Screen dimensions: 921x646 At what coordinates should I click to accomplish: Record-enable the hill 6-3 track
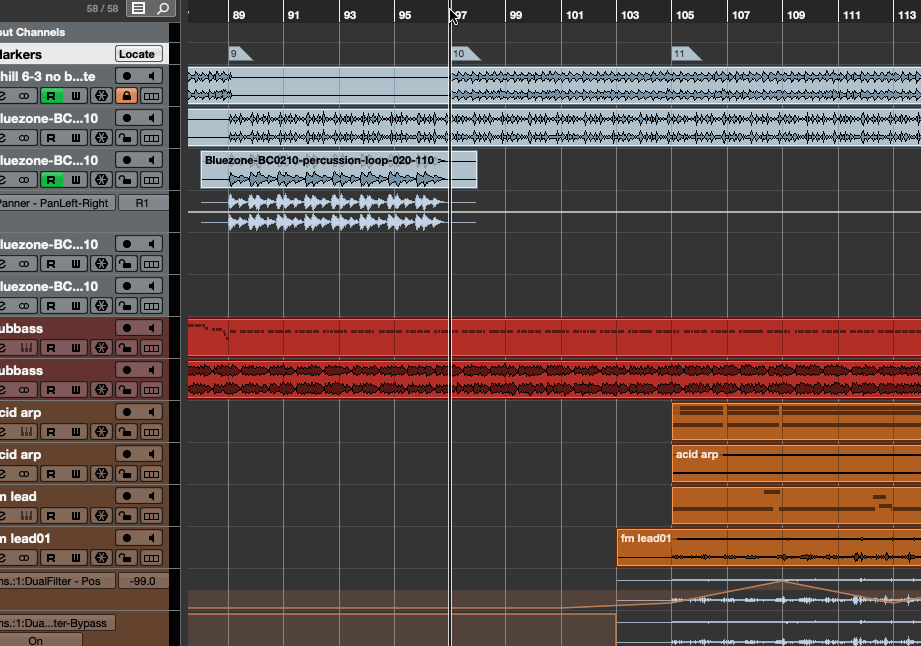(x=128, y=76)
